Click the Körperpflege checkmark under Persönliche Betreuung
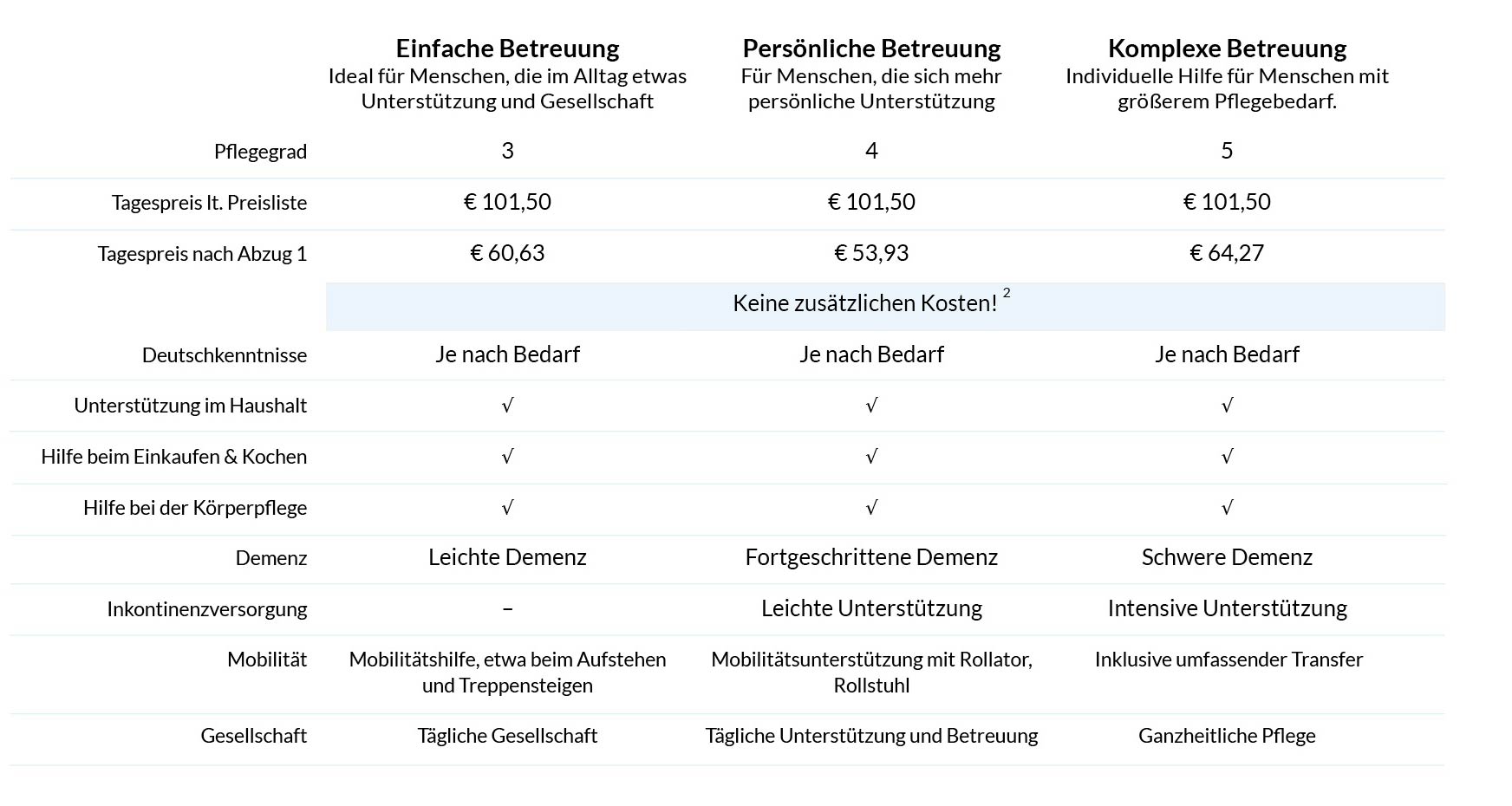The width and height of the screenshot is (1512, 806). point(871,508)
